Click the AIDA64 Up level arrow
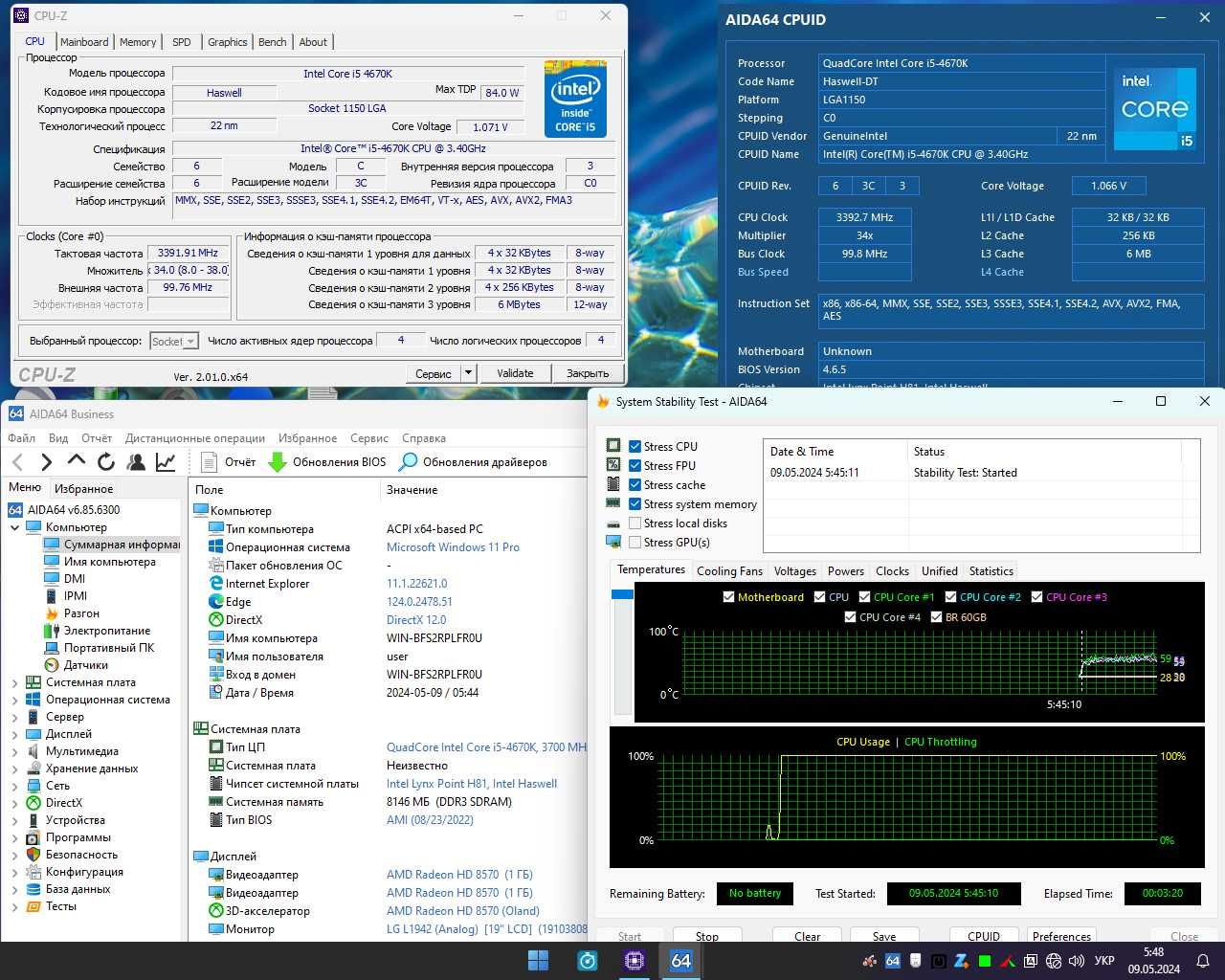Viewport: 1225px width, 980px height. (x=76, y=461)
